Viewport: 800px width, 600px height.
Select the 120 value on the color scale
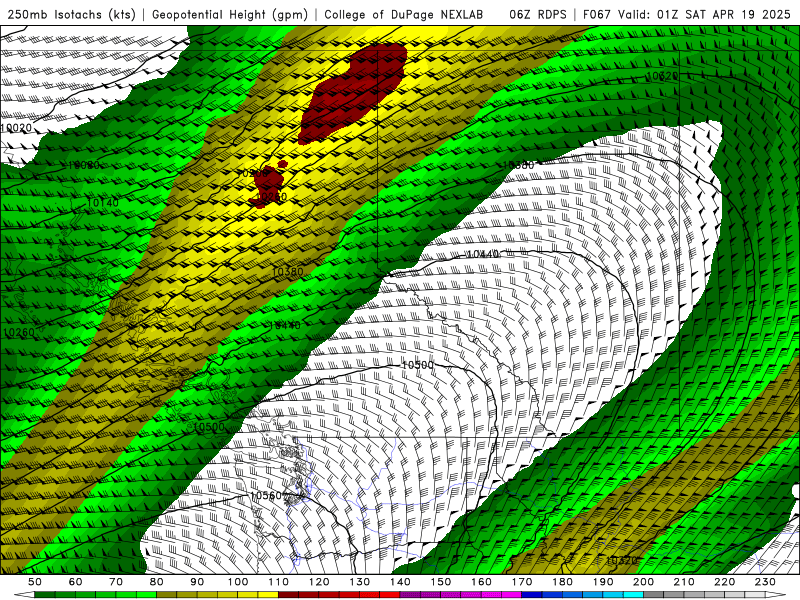pyautogui.click(x=319, y=582)
